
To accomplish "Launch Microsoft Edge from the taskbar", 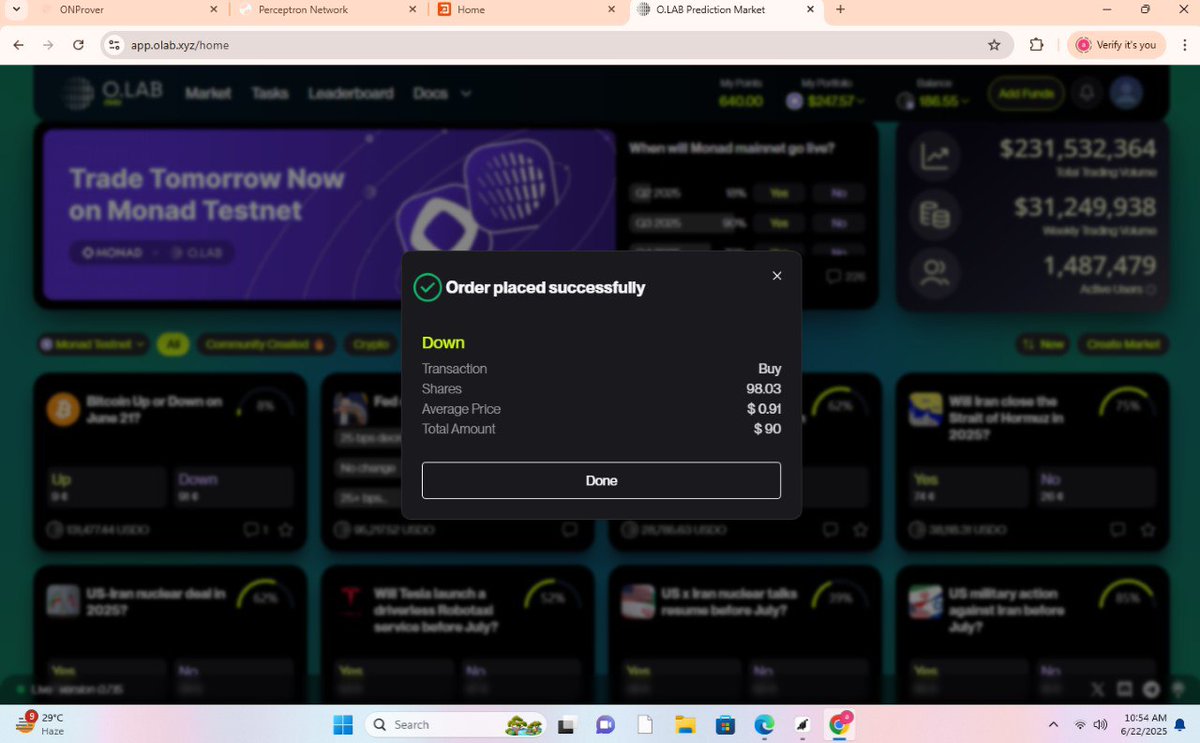I will (x=763, y=724).
